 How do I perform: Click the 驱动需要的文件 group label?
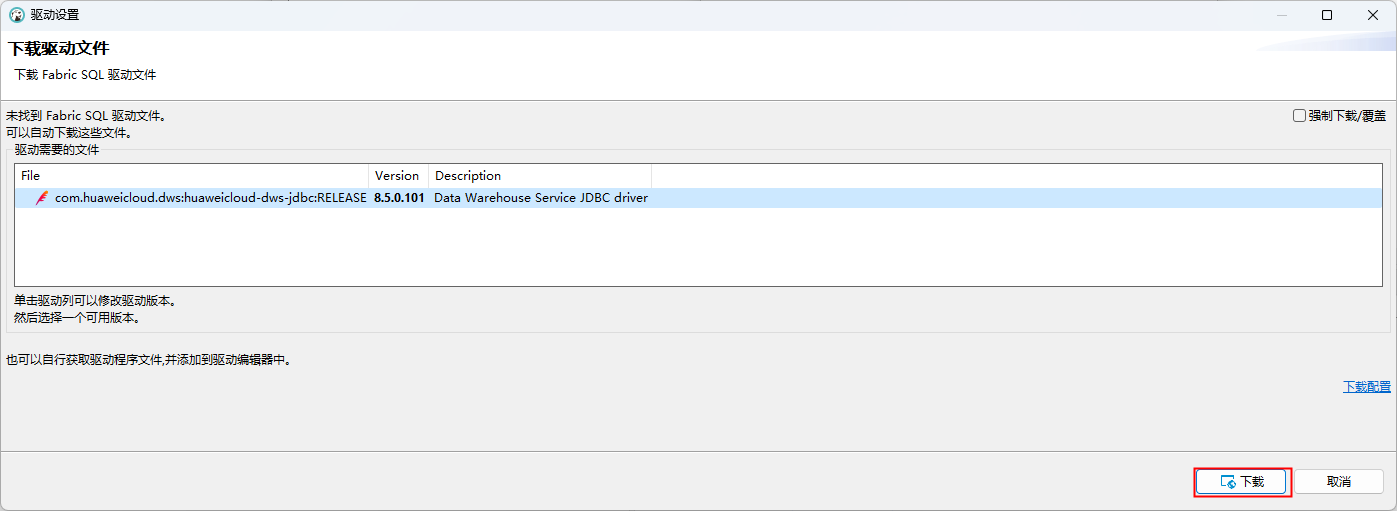tap(57, 149)
